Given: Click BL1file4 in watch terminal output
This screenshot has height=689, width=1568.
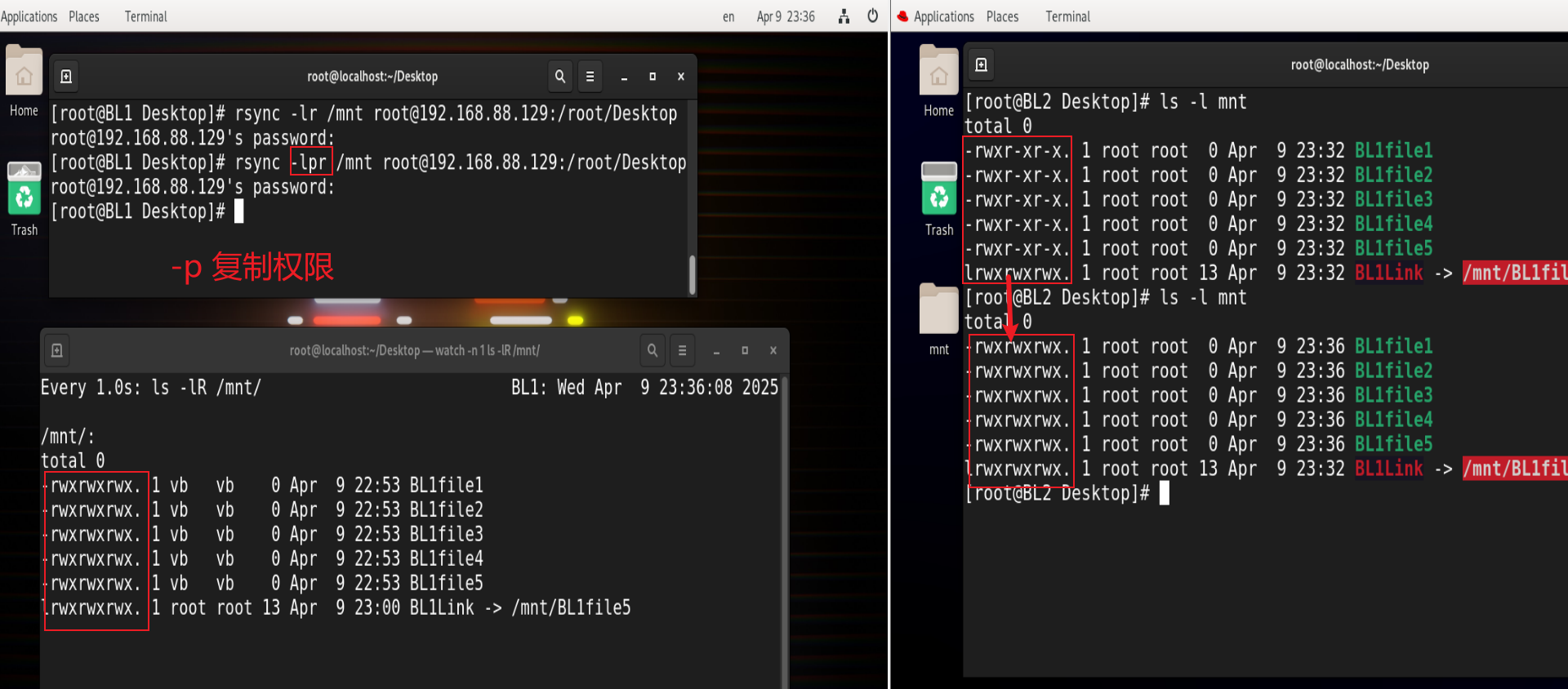Looking at the screenshot, I should tap(446, 558).
